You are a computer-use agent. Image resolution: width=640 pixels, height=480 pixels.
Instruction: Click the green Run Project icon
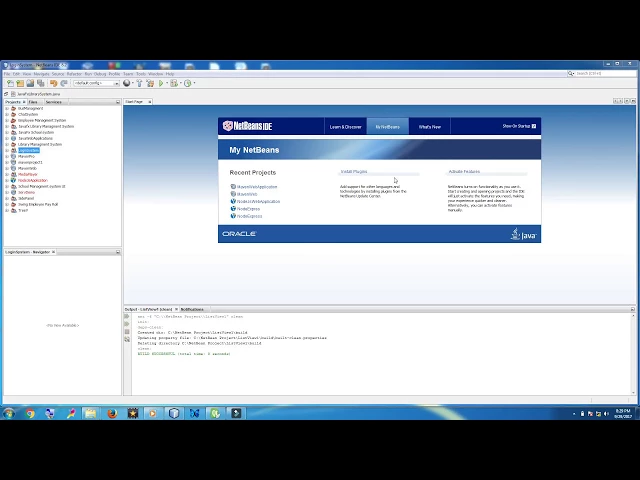pyautogui.click(x=161, y=83)
